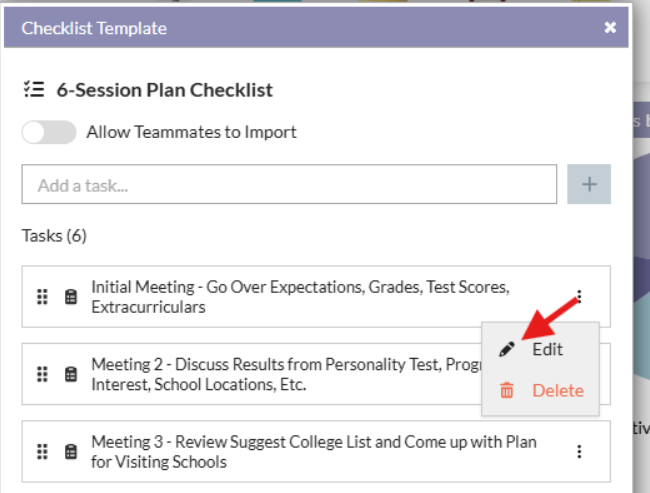The height and width of the screenshot is (493, 650).
Task: Click into the Add a task field
Action: coord(288,184)
